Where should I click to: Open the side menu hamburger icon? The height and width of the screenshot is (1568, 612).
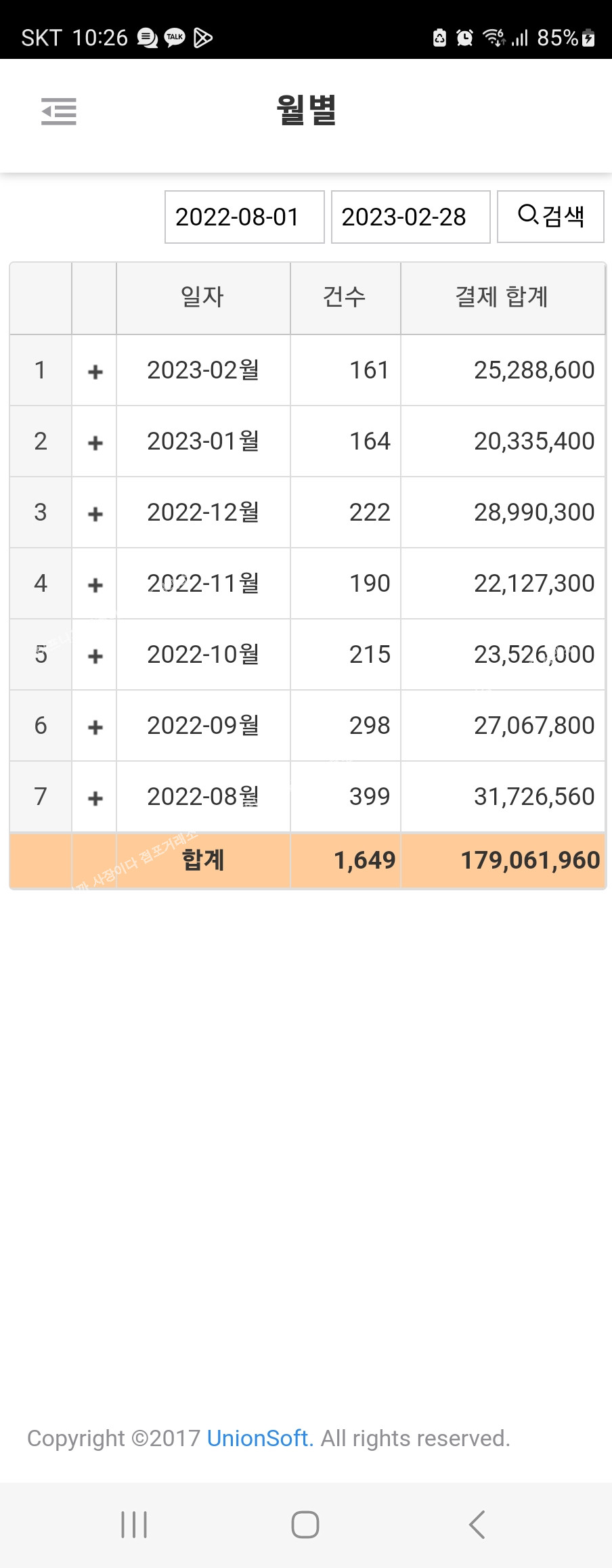pyautogui.click(x=59, y=112)
